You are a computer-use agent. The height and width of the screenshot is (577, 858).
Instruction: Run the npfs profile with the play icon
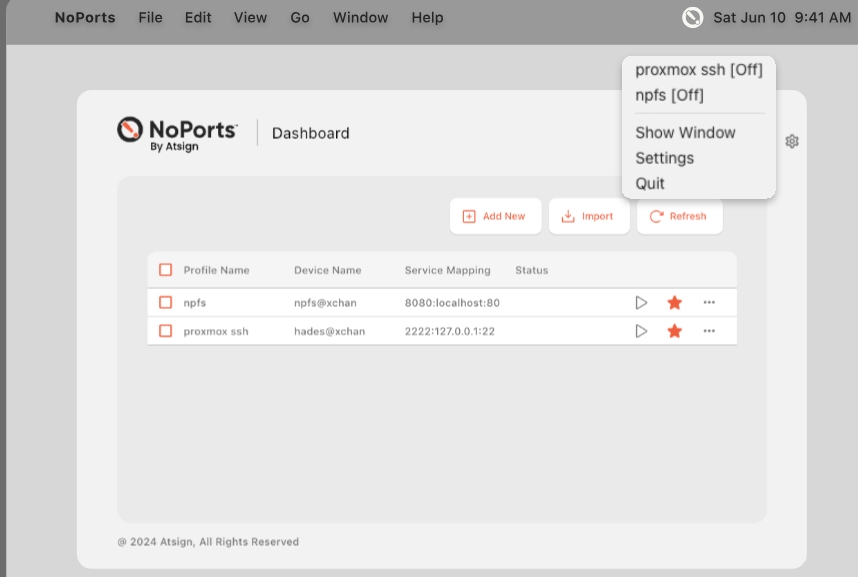pyautogui.click(x=641, y=302)
